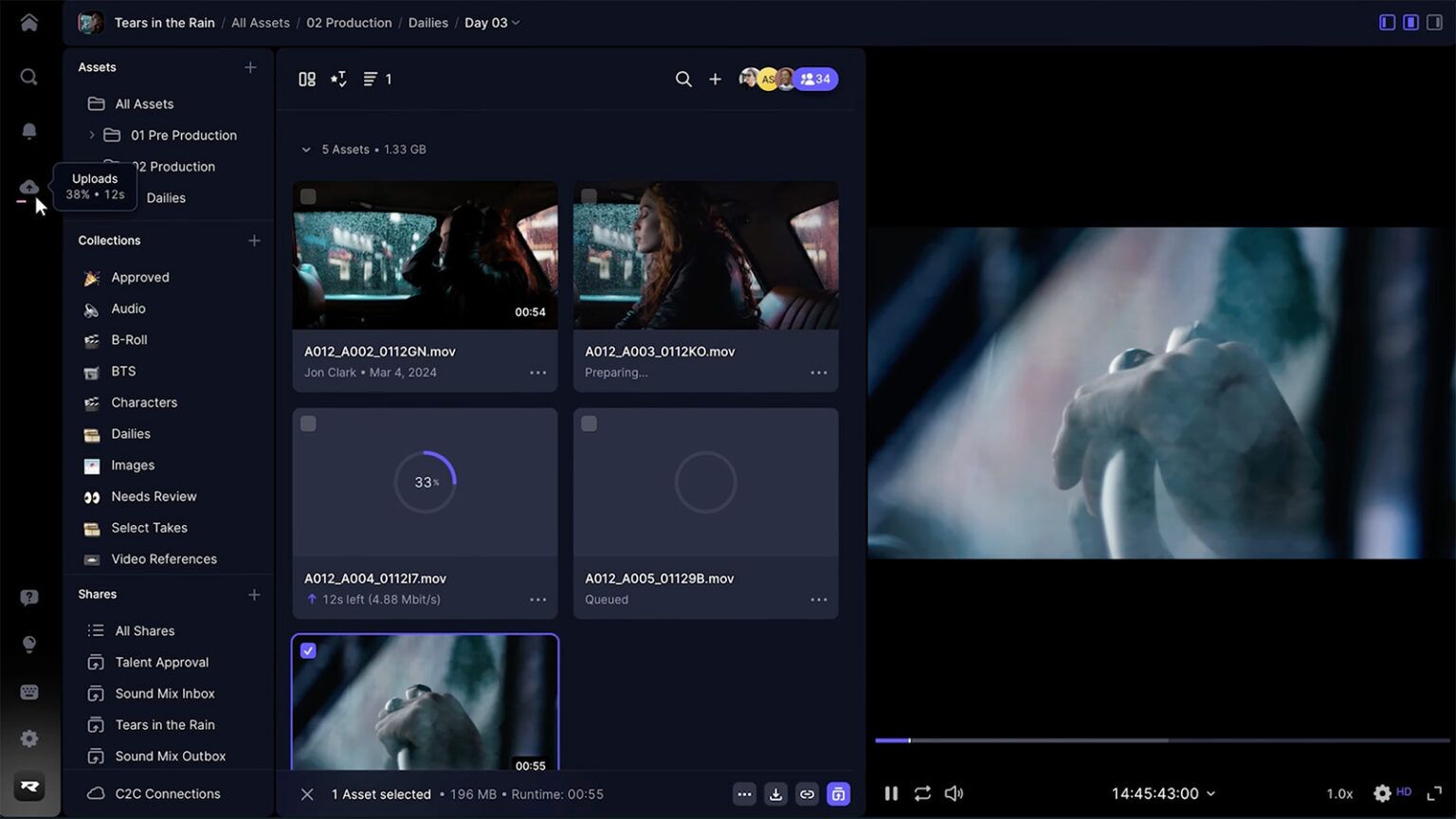Open more options for A012_A005_01129B.mov
Viewport: 1456px width, 819px height.
point(819,599)
